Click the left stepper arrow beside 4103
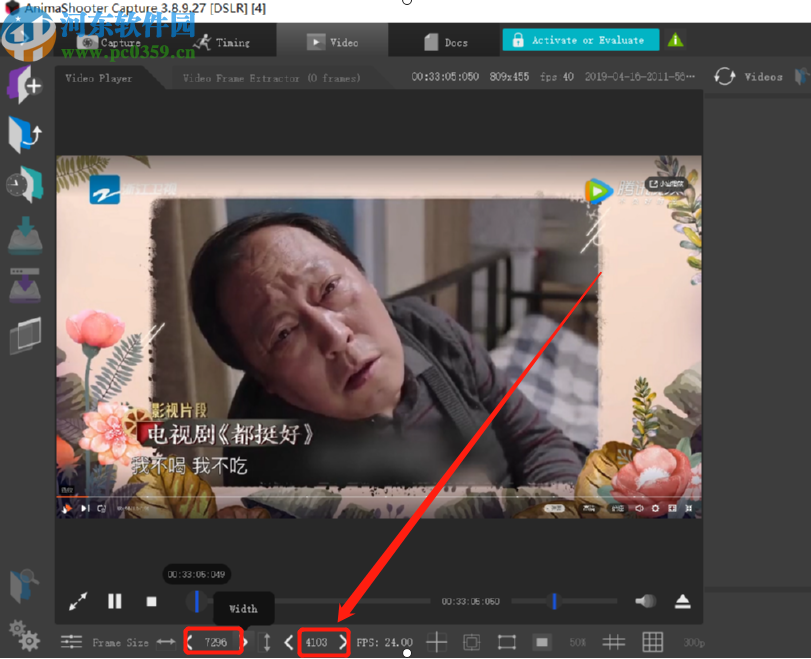 [291, 642]
